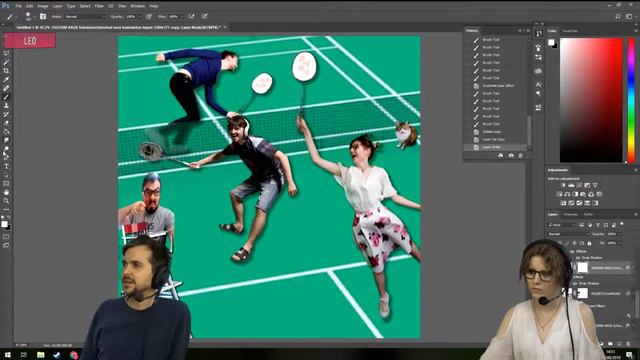
Task: Open the brush preset picker dropdown
Action: [35, 16]
